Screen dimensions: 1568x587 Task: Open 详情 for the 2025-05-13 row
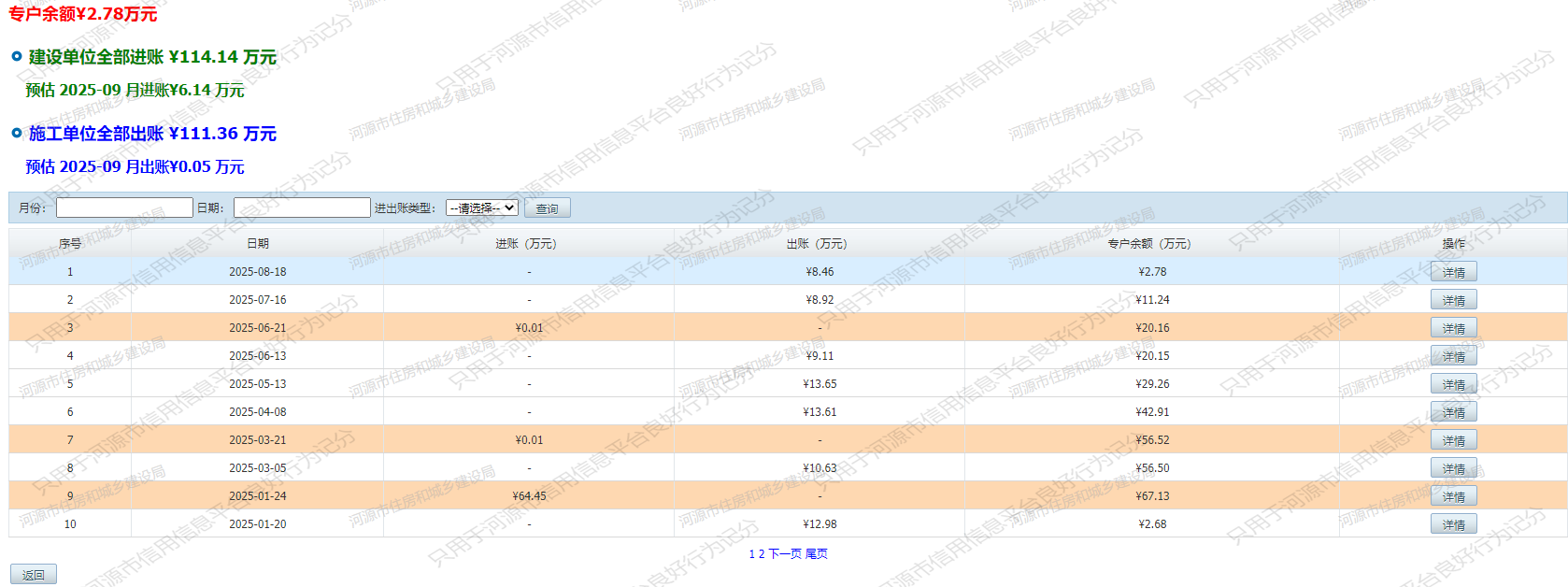click(1453, 384)
